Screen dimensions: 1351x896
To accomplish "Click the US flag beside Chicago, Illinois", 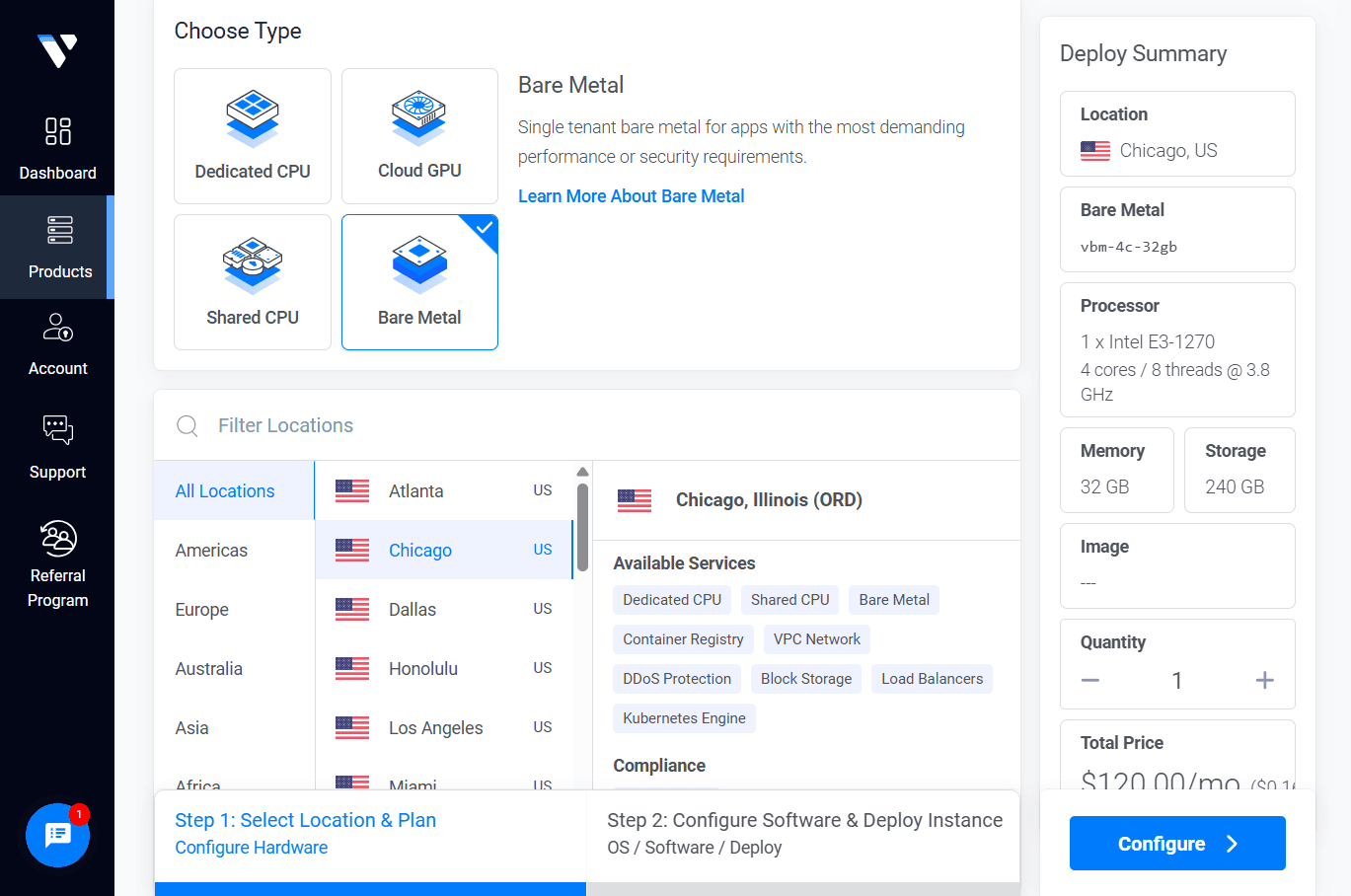I will point(635,500).
